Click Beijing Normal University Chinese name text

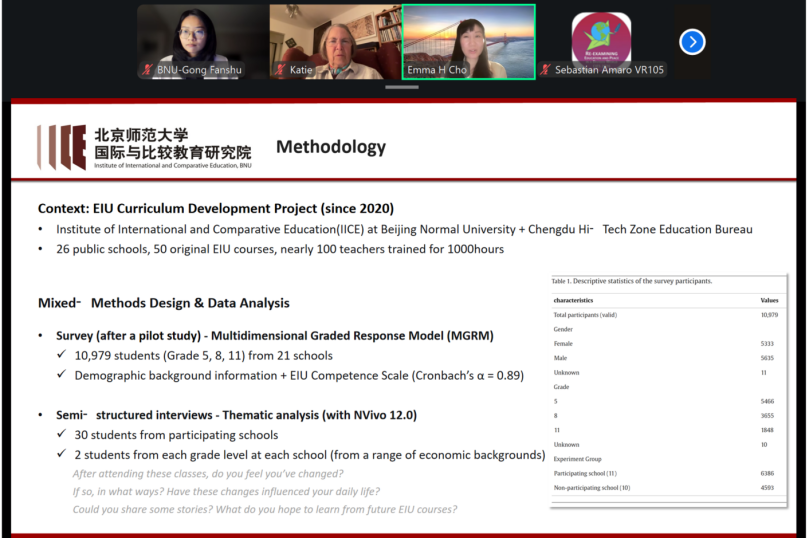pyautogui.click(x=172, y=143)
